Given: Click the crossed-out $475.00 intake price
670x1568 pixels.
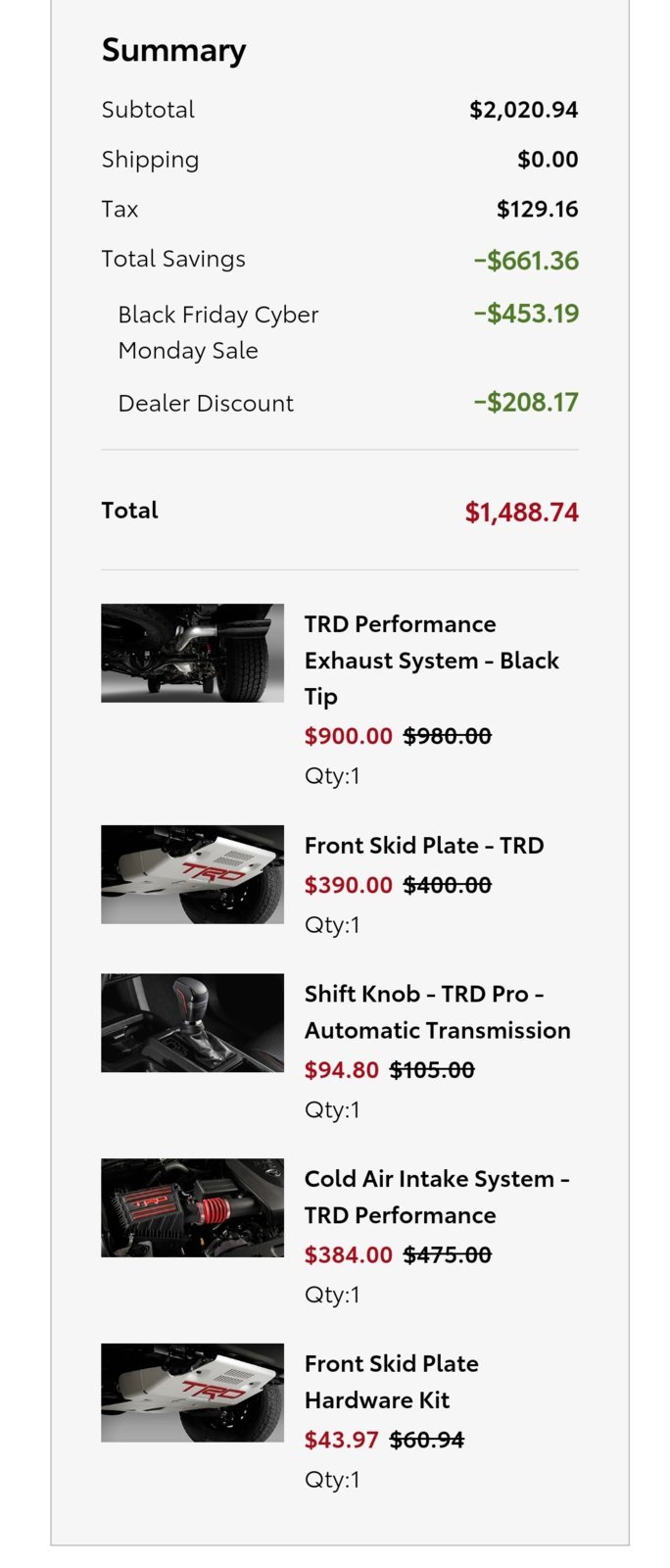Looking at the screenshot, I should point(448,1254).
